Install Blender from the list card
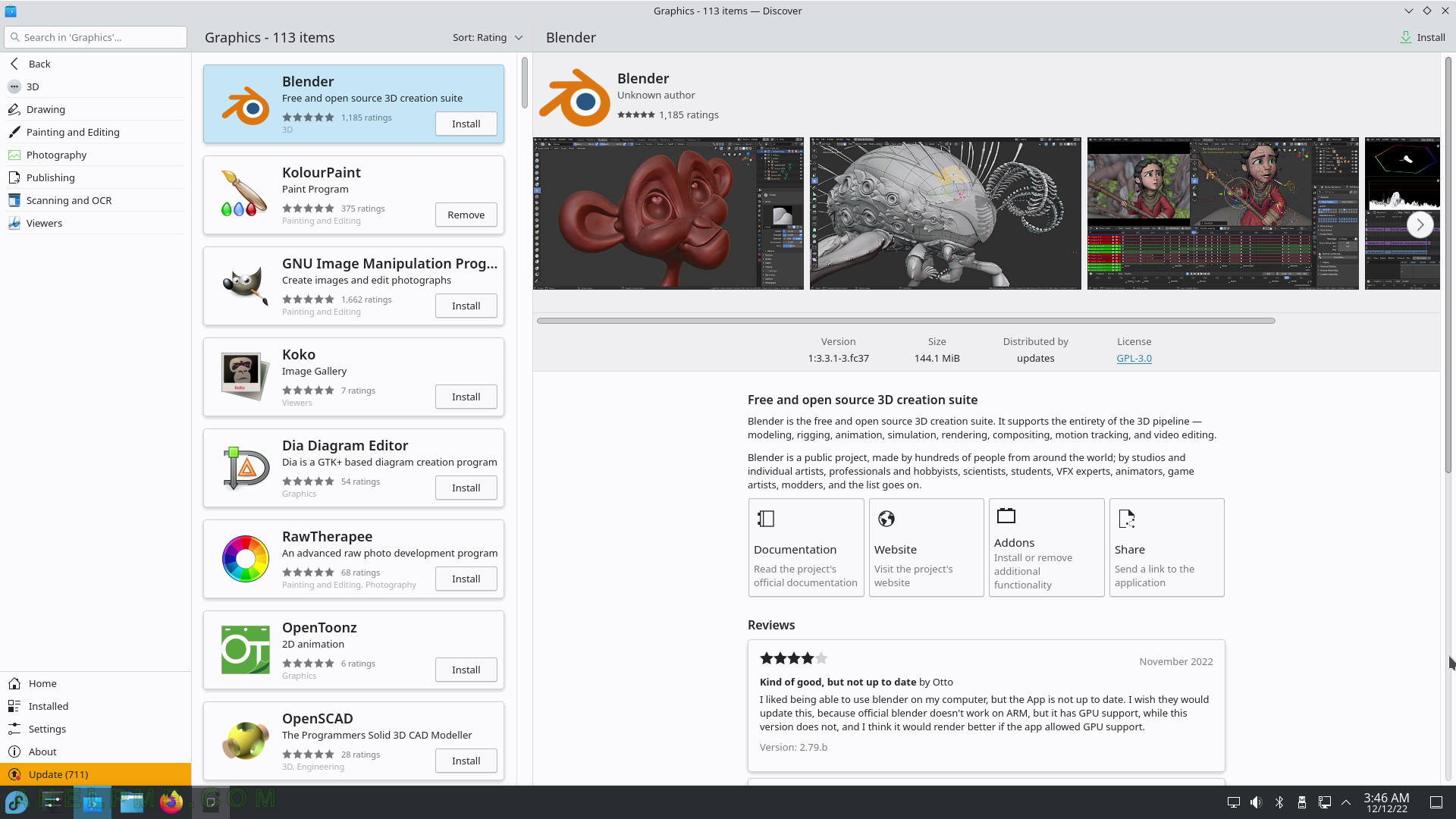This screenshot has width=1456, height=819. click(466, 124)
